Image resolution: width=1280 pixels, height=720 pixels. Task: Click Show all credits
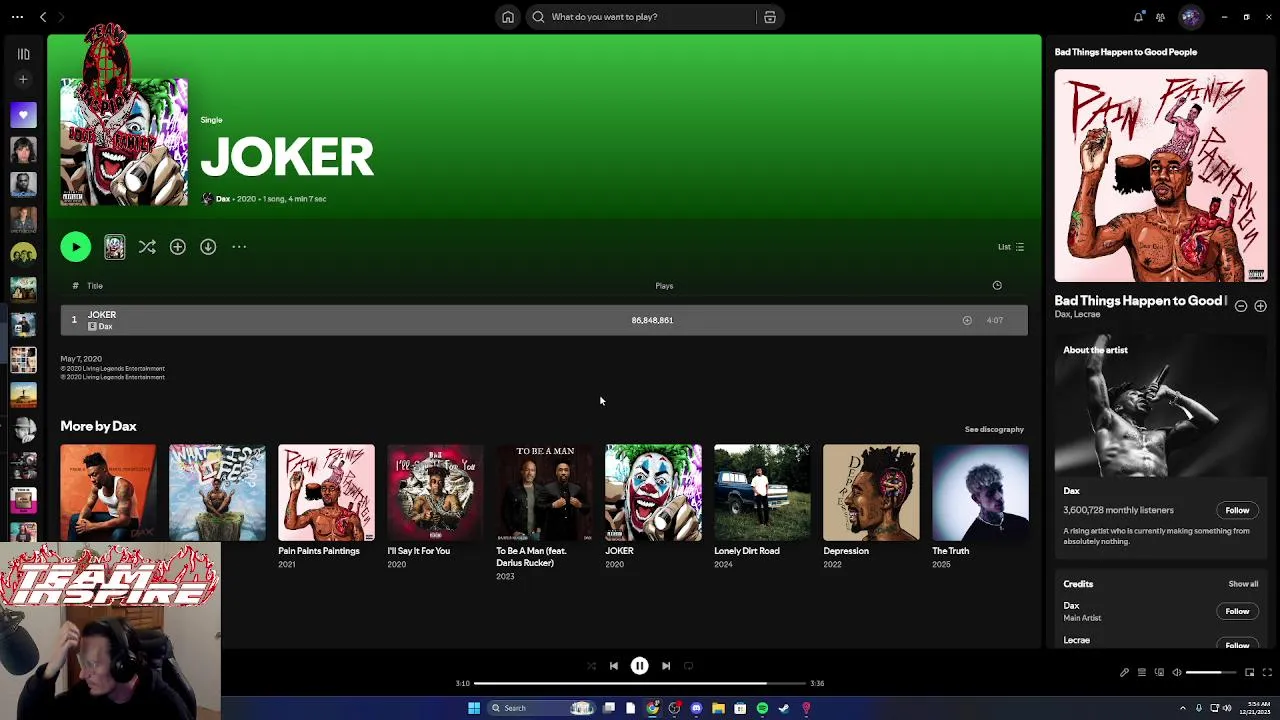click(1243, 584)
